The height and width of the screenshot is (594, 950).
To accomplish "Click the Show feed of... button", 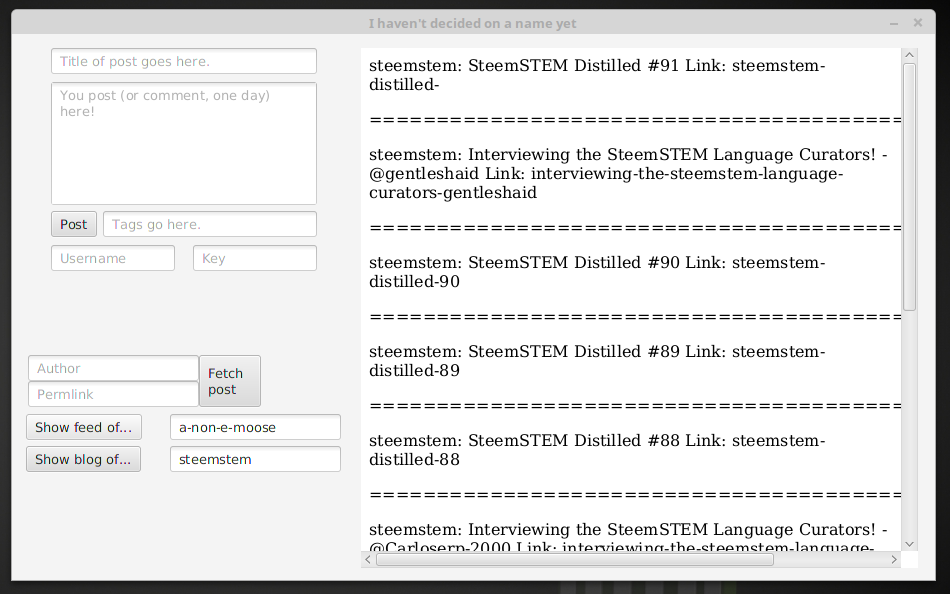I will pos(84,427).
